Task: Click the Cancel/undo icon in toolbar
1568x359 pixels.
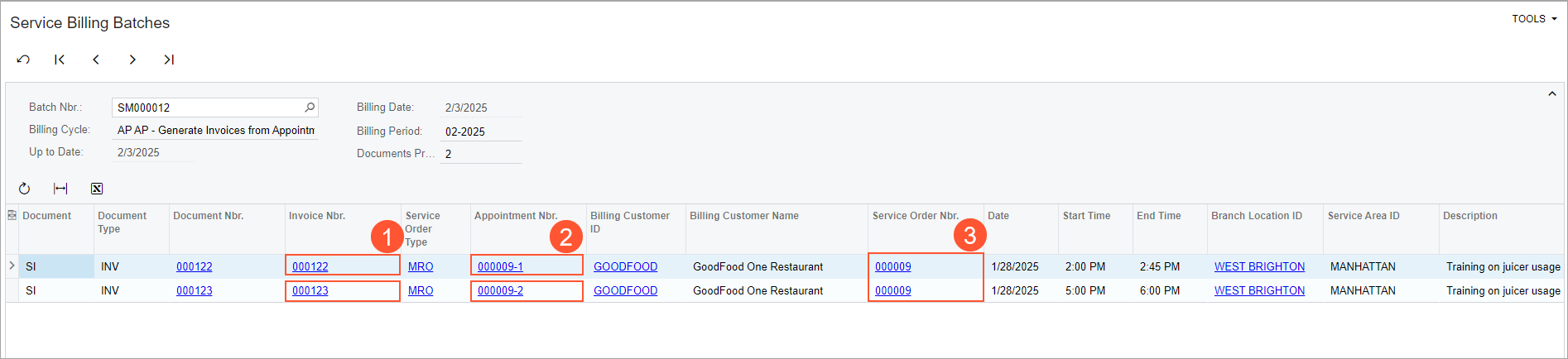Action: (x=23, y=60)
